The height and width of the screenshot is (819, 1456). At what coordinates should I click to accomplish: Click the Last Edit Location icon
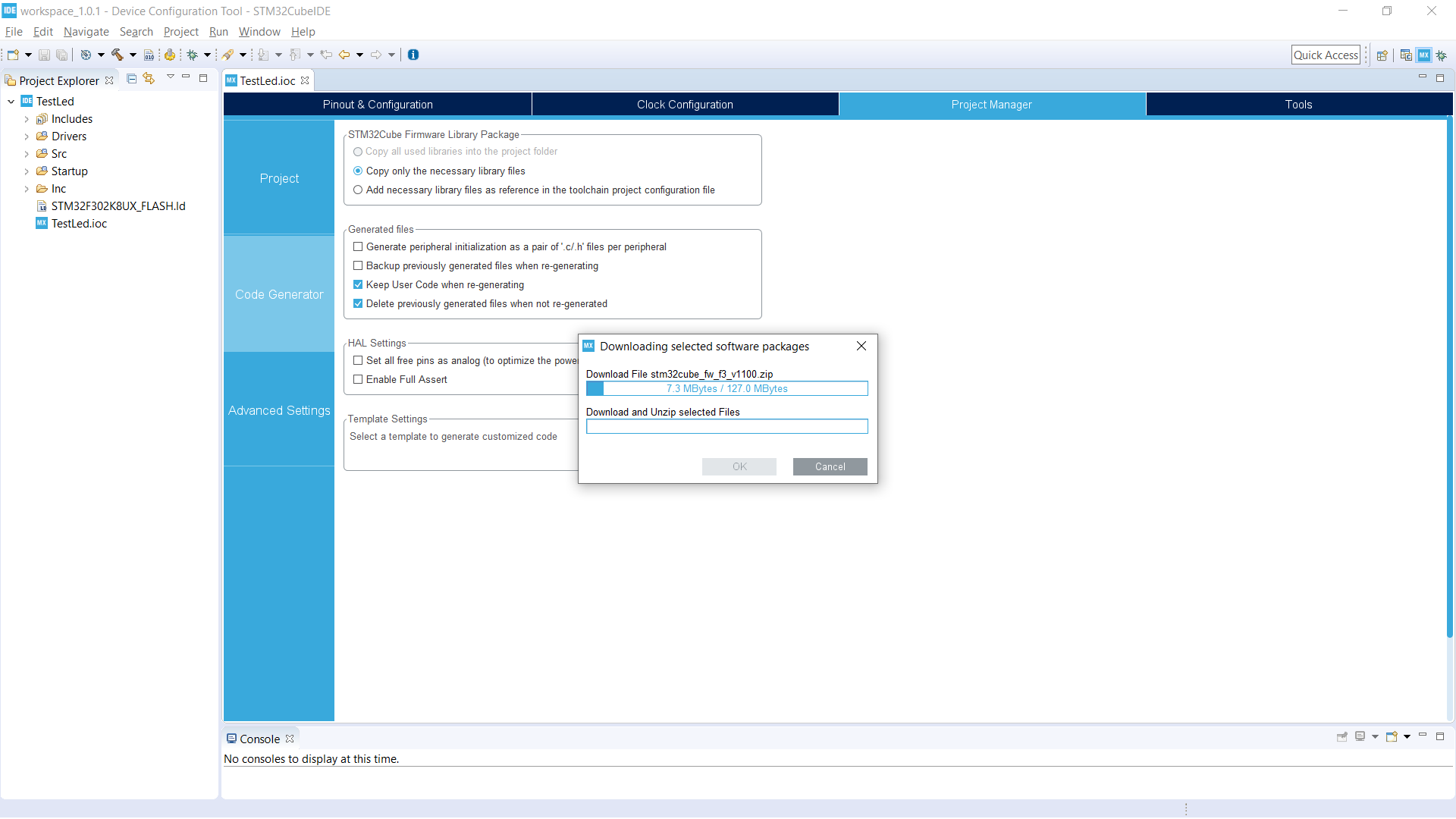tap(326, 55)
